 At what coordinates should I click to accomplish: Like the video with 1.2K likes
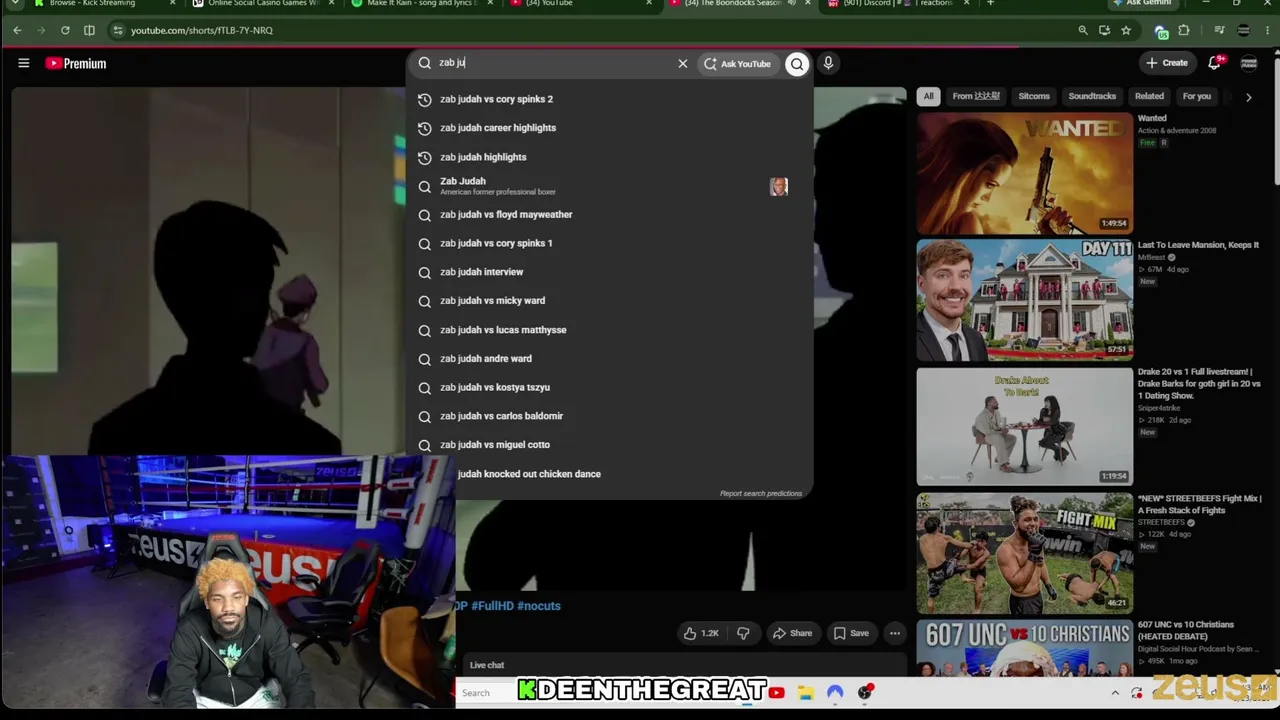(x=702, y=633)
